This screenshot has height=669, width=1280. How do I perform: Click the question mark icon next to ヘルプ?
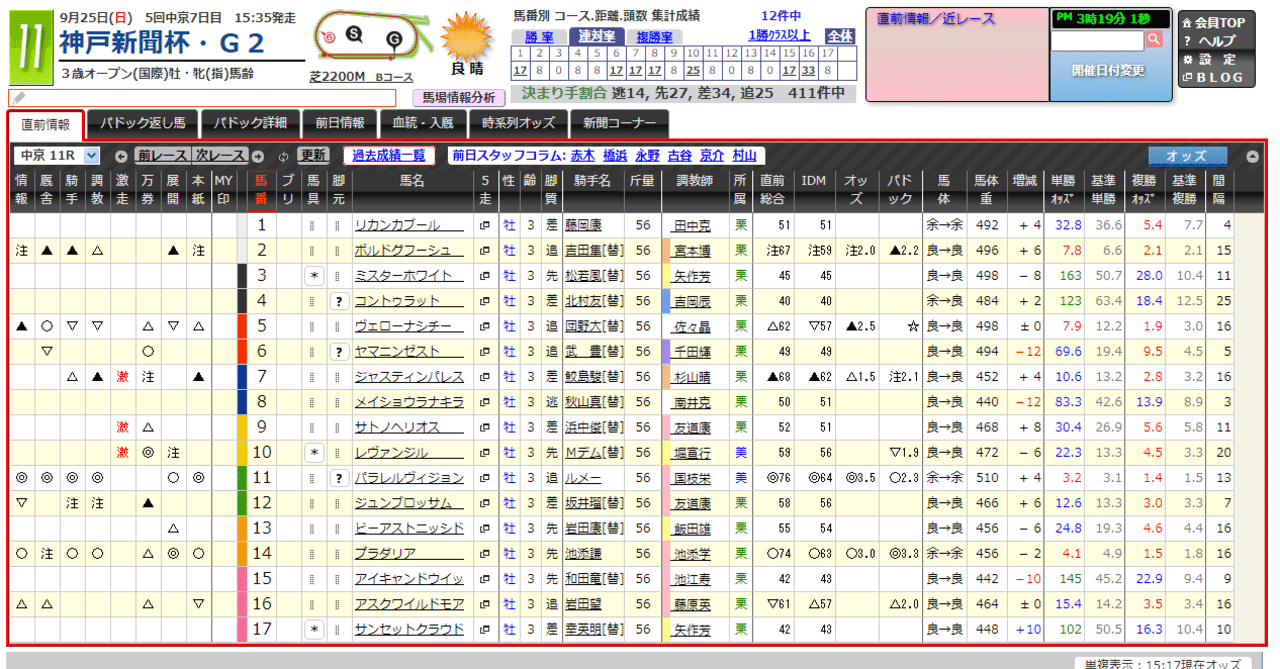coord(1187,42)
